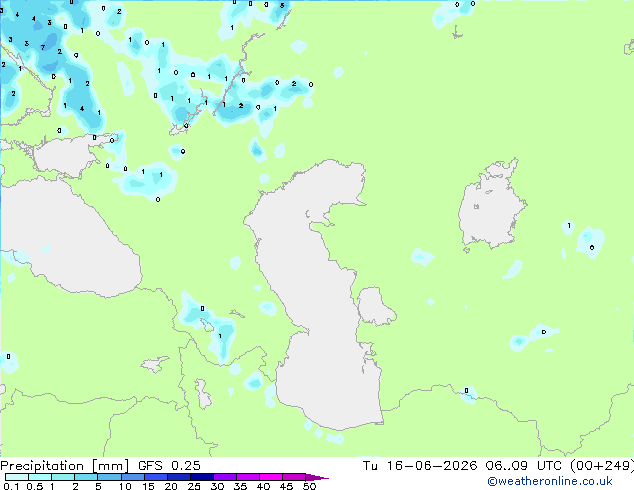Click the 25–30 mm dark blue swatch
The image size is (634, 490).
tap(201, 477)
